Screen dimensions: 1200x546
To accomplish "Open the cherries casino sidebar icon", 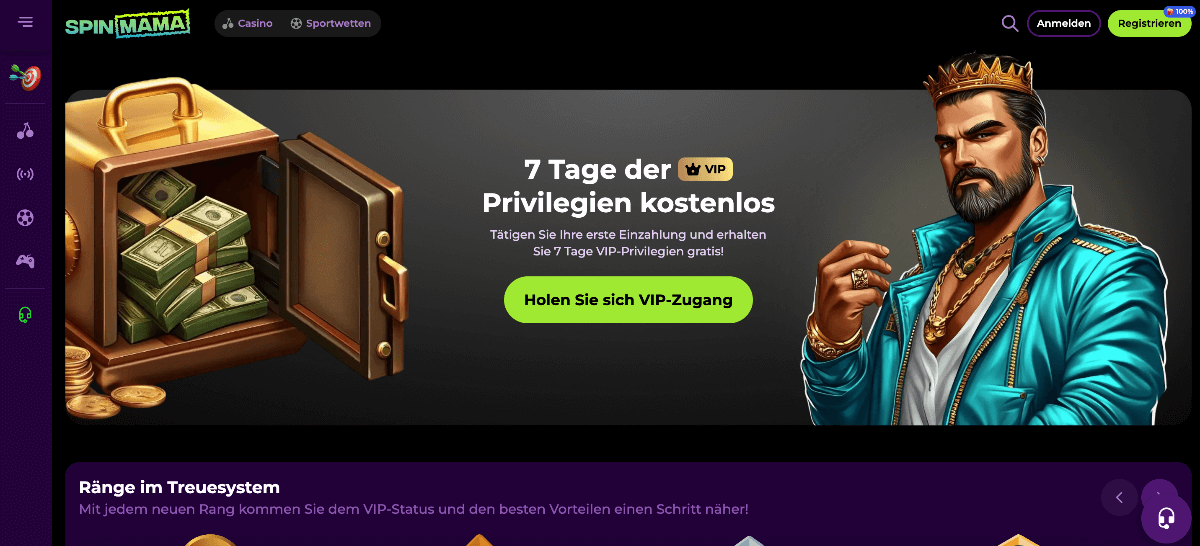I will (x=25, y=130).
